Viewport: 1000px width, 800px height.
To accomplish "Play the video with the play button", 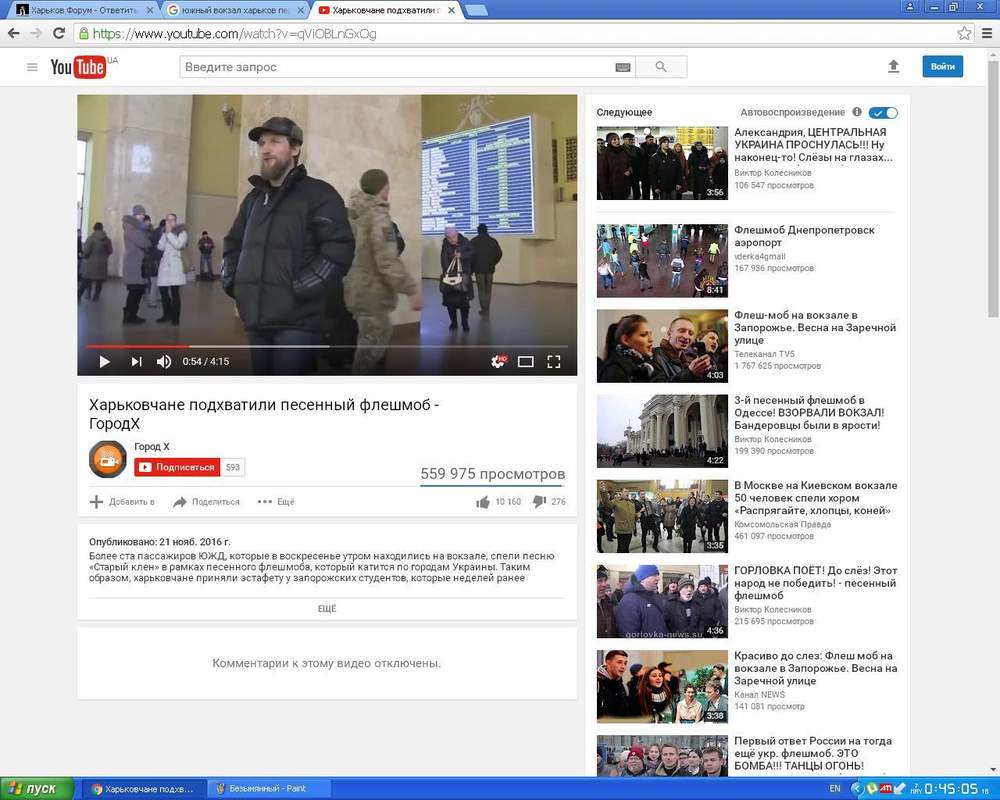I will (105, 362).
